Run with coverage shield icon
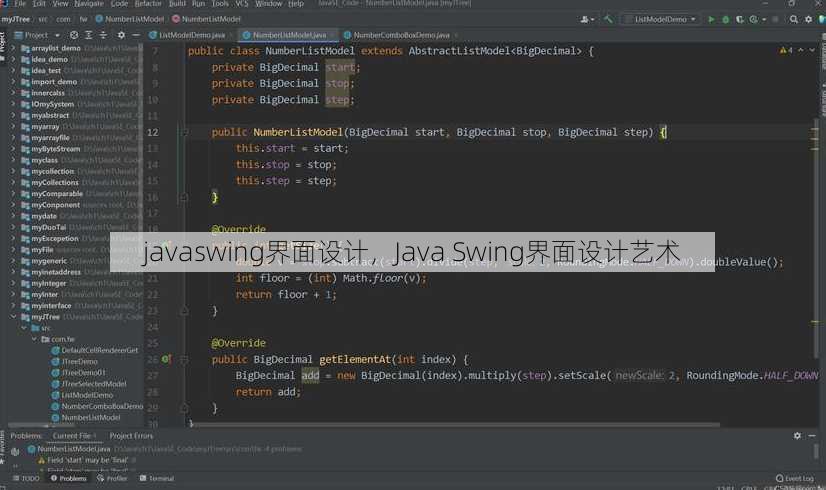Image resolution: width=826 pixels, height=490 pixels. 740,19
